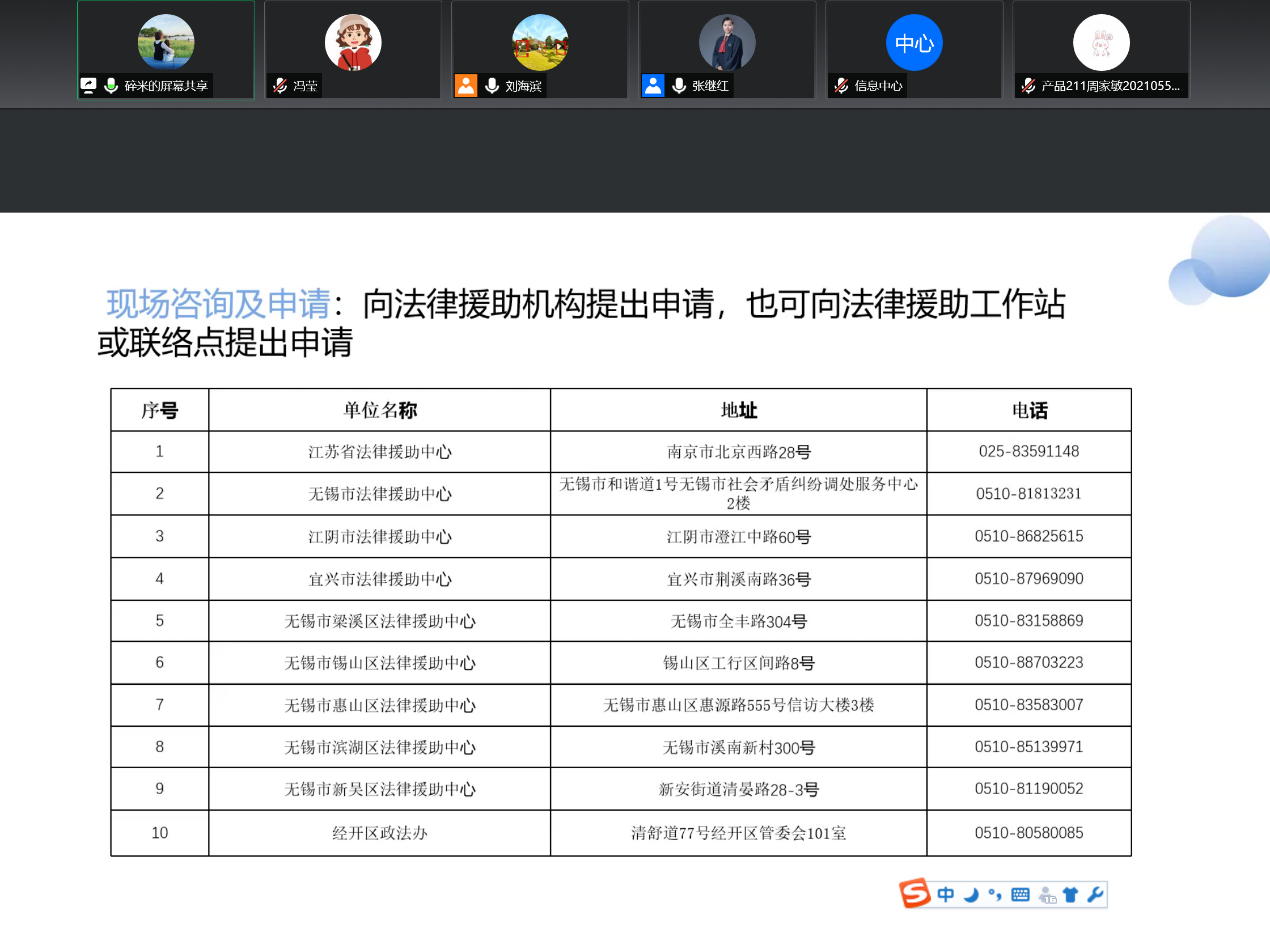Open the Sogou skin shirt icon
Image resolution: width=1270 pixels, height=928 pixels.
tap(1071, 894)
